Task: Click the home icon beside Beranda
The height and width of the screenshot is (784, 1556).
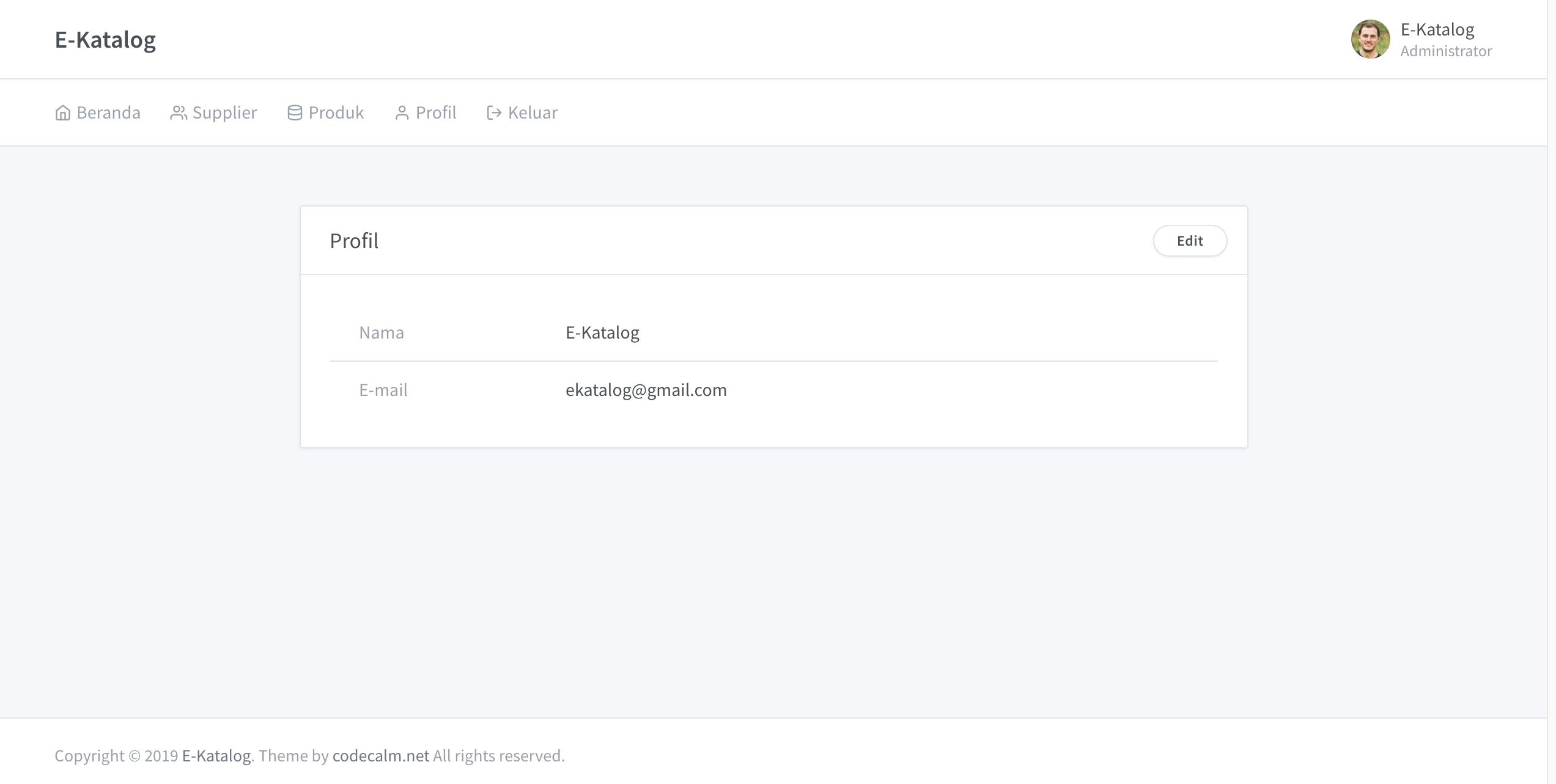Action: (62, 113)
